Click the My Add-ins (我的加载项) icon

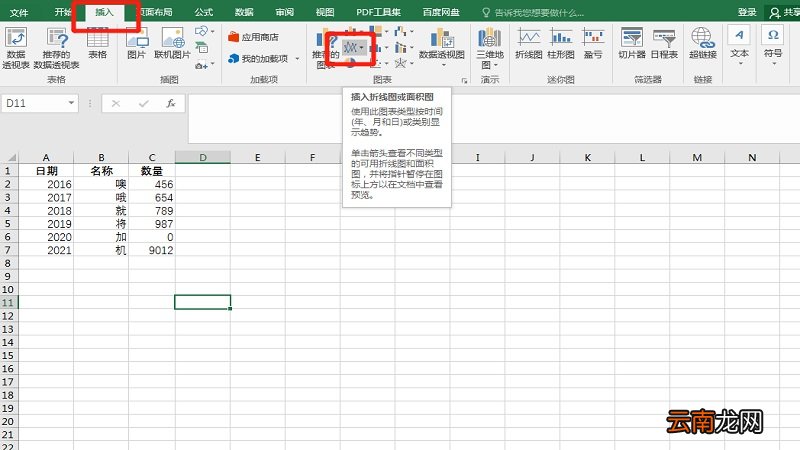tap(234, 59)
